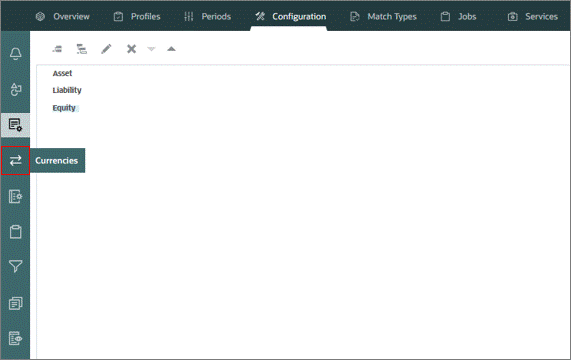Click the pencil edit toolbar icon

click(x=106, y=49)
